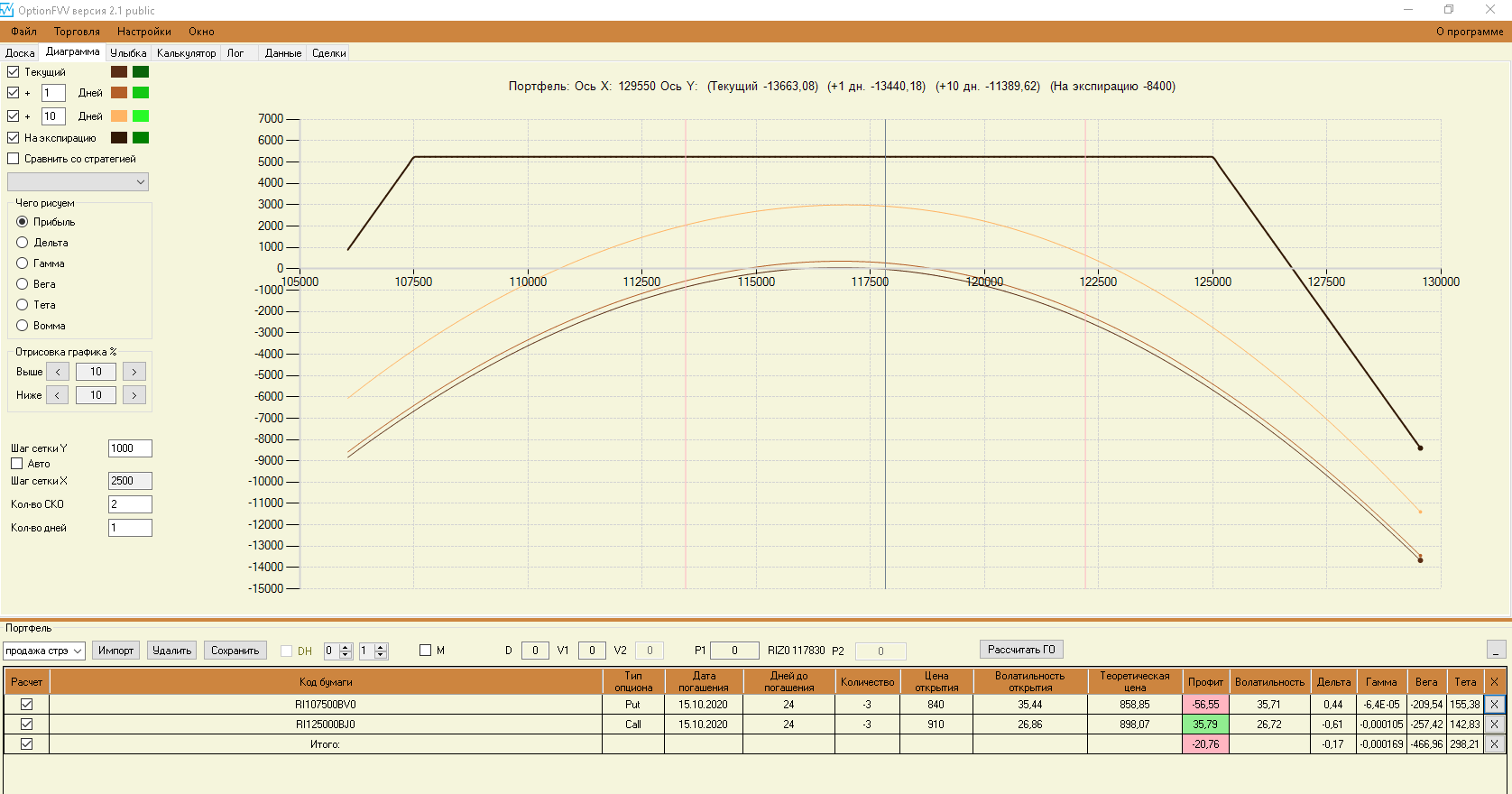Viewport: 1512px width, 794px height.
Task: Open the Сделки tab
Action: pyautogui.click(x=329, y=53)
